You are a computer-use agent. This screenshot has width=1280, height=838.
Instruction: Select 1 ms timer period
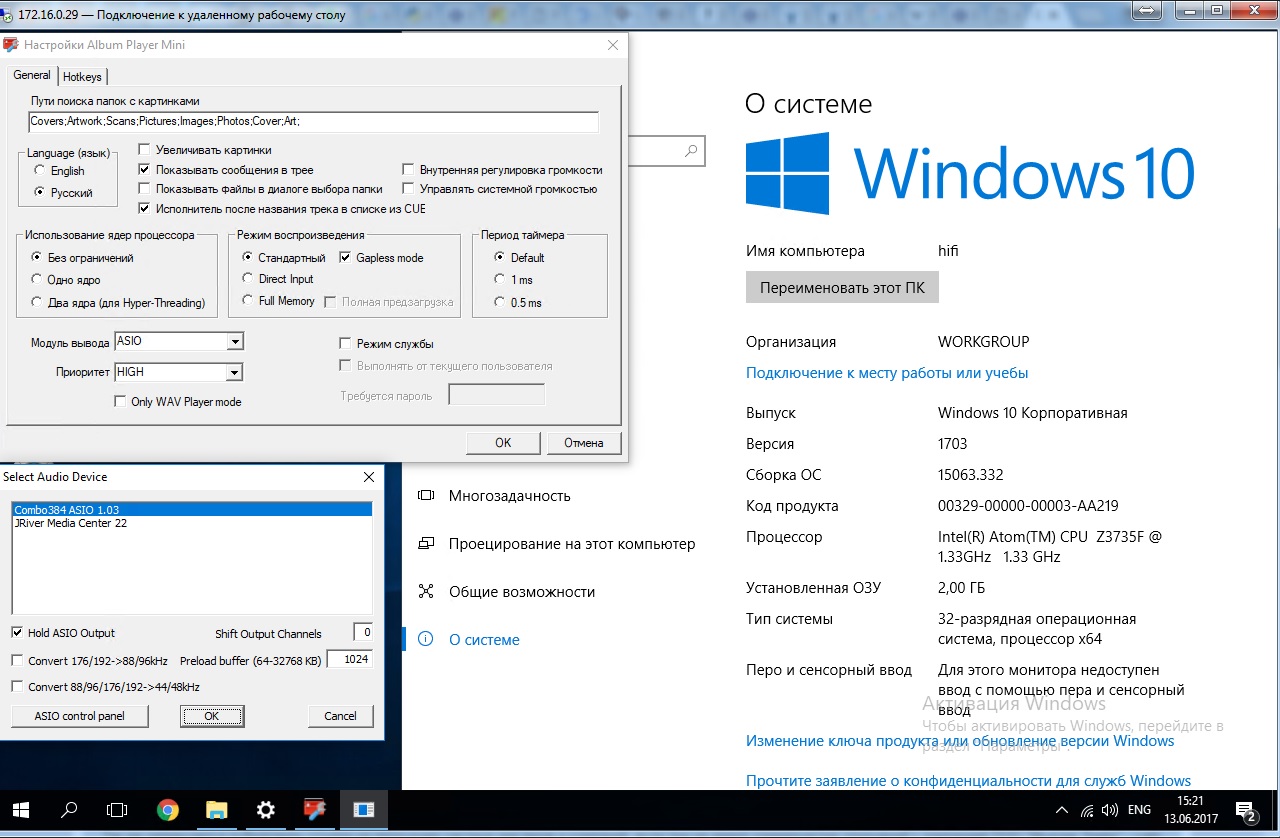500,280
